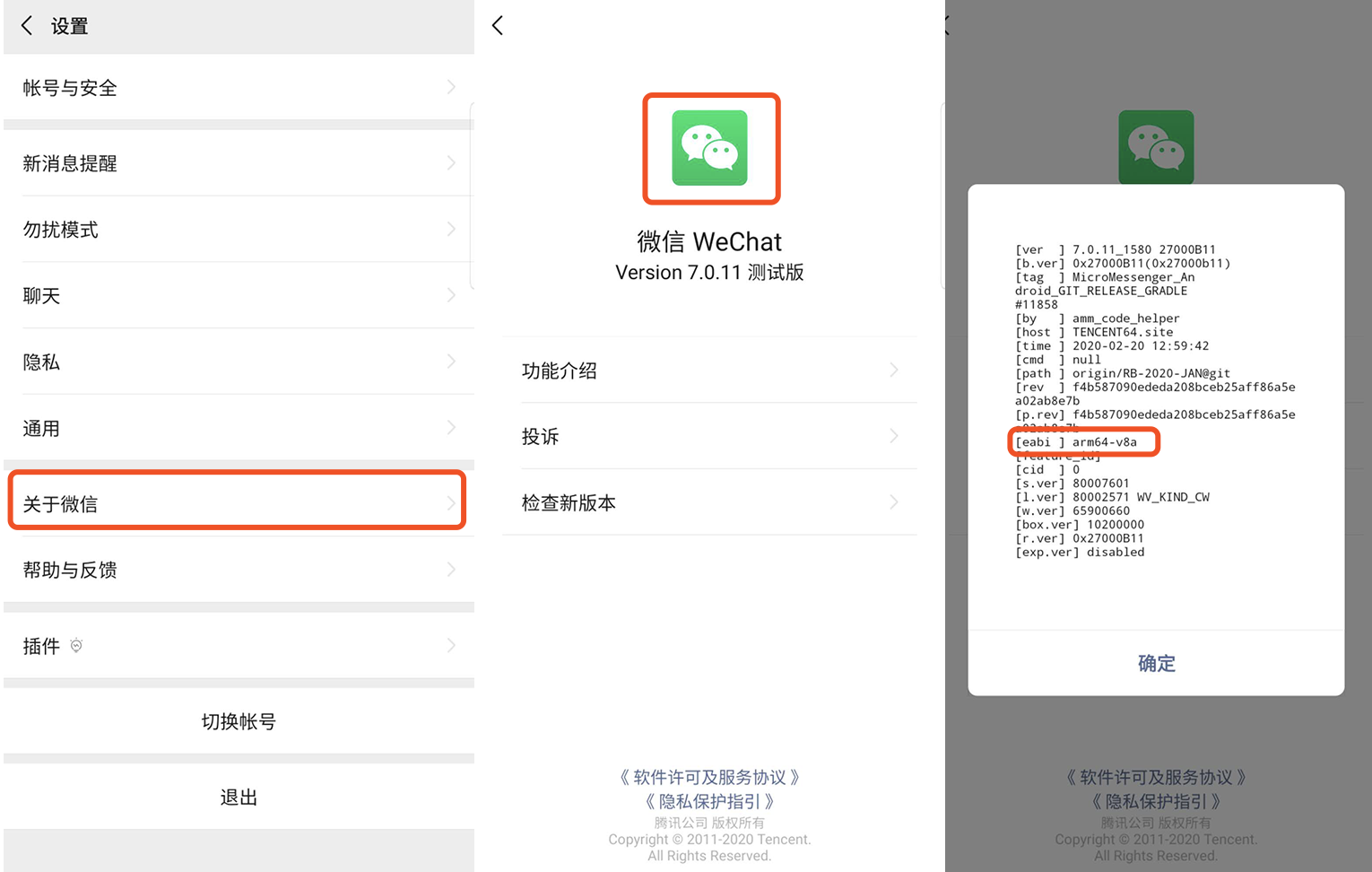Click the [by ] amm_code_helper line

[1098, 318]
